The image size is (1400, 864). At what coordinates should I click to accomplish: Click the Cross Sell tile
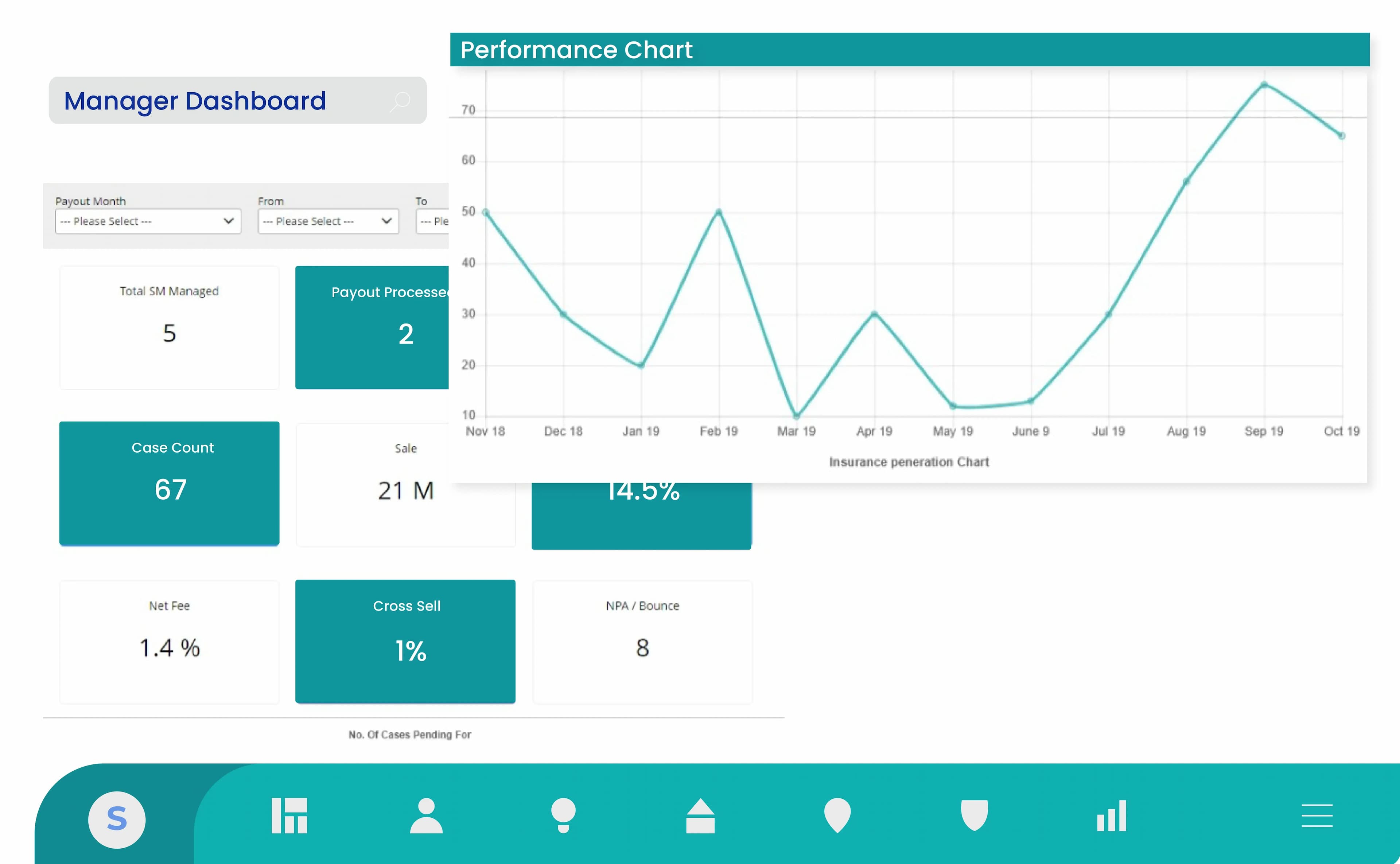click(405, 641)
